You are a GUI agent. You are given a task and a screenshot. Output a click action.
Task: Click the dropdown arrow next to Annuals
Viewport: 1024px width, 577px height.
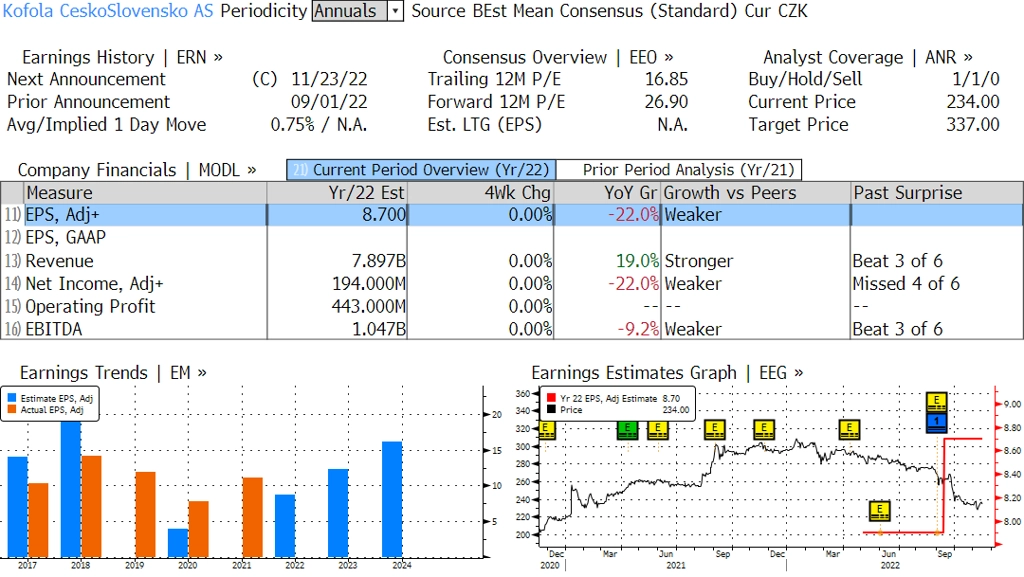[x=395, y=11]
